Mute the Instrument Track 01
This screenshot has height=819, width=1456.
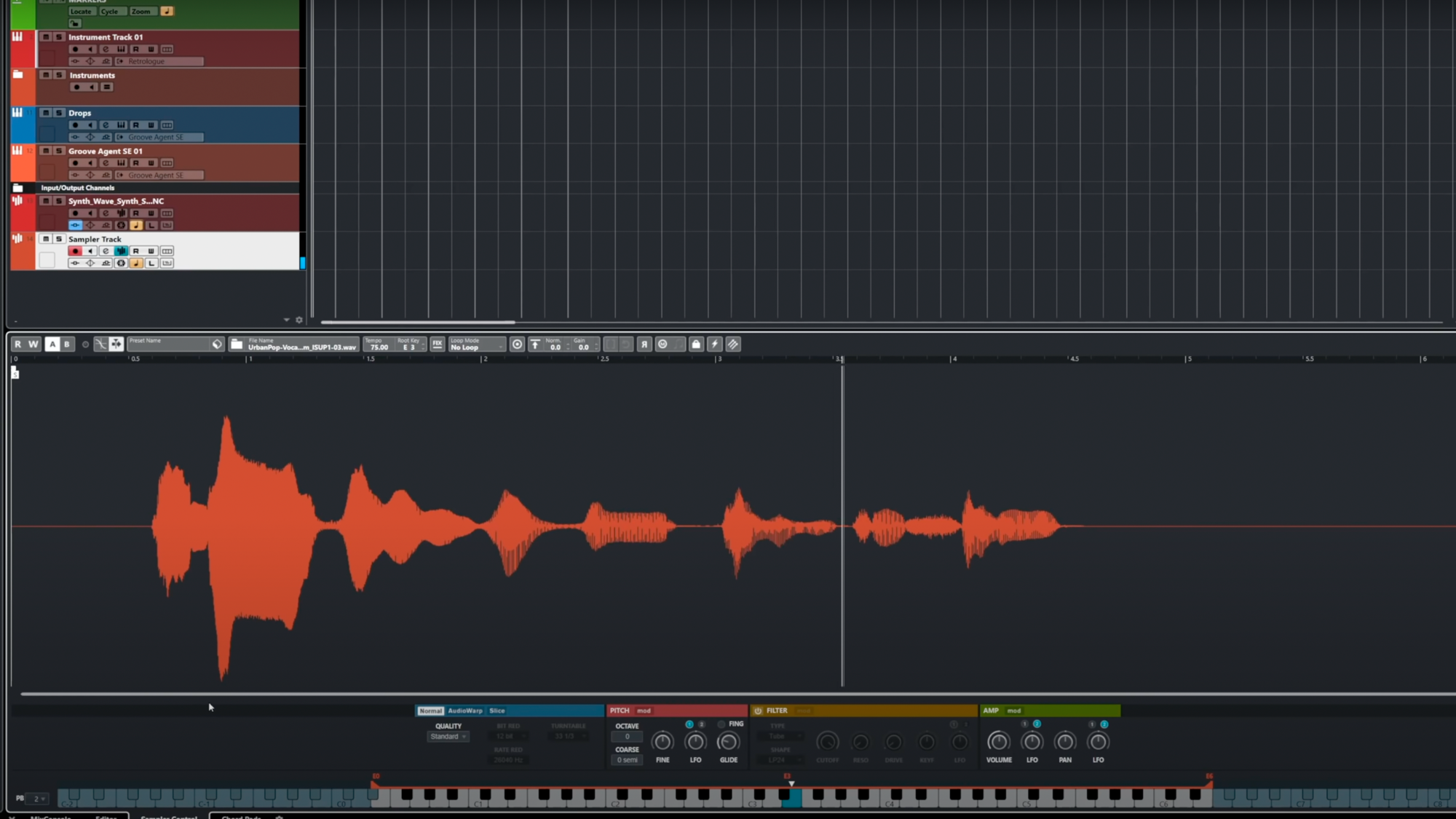click(x=46, y=37)
